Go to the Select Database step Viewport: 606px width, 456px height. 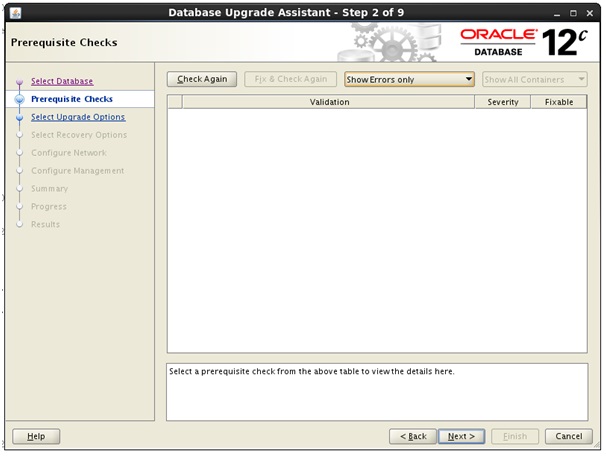pyautogui.click(x=62, y=81)
